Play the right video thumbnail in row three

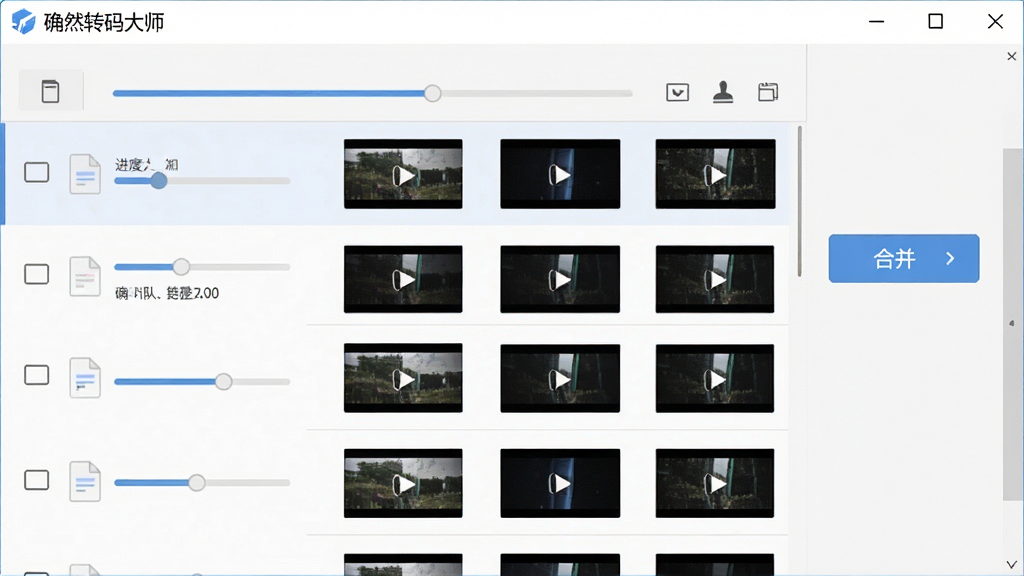[x=715, y=378]
